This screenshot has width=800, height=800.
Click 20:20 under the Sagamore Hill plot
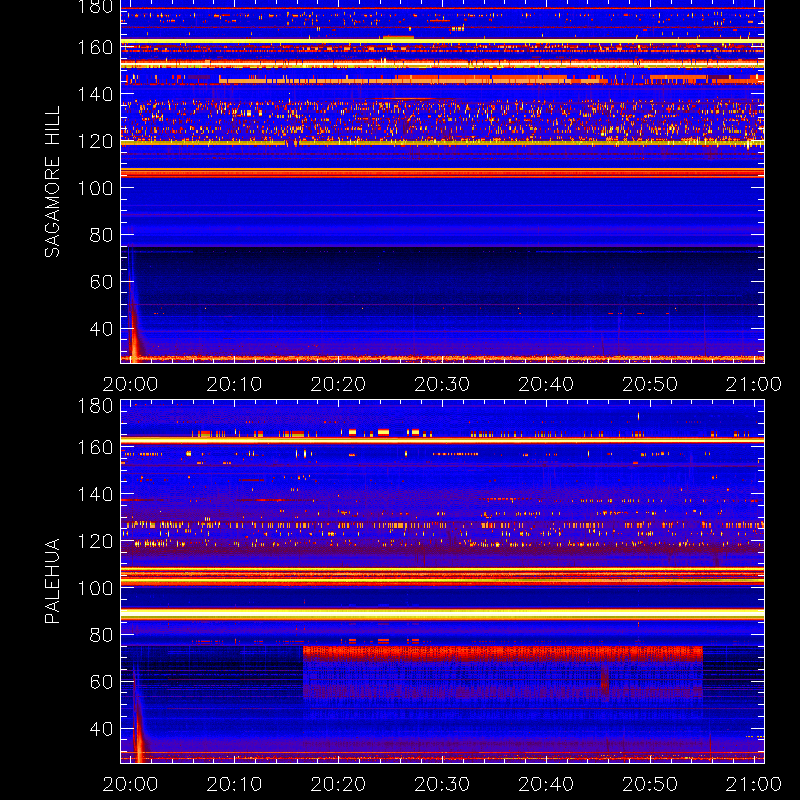pyautogui.click(x=338, y=384)
